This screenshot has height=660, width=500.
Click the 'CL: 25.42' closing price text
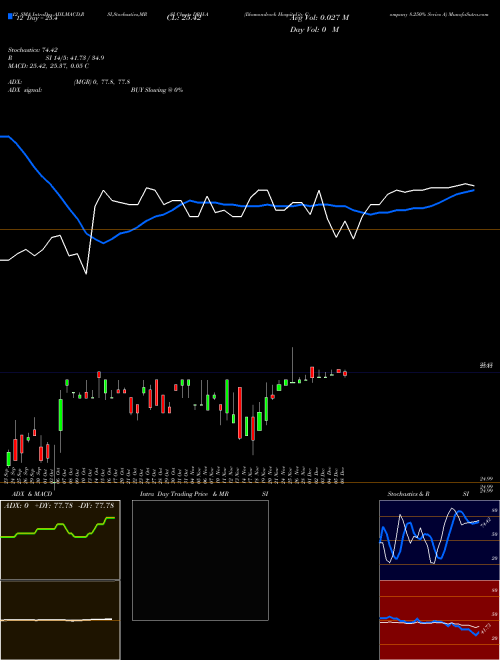point(184,18)
